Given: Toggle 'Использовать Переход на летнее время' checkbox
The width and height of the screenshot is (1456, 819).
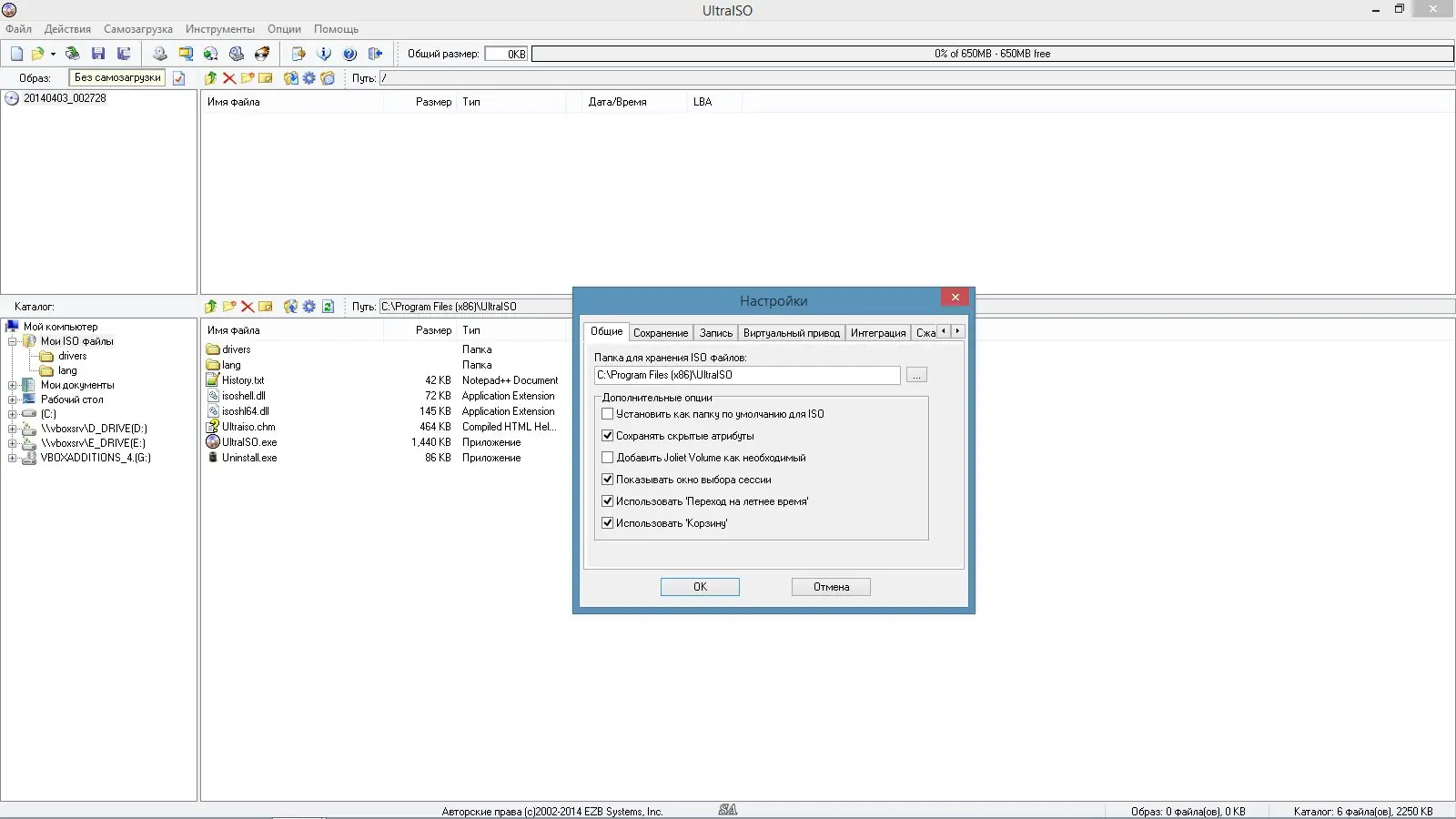Looking at the screenshot, I should click(x=608, y=501).
